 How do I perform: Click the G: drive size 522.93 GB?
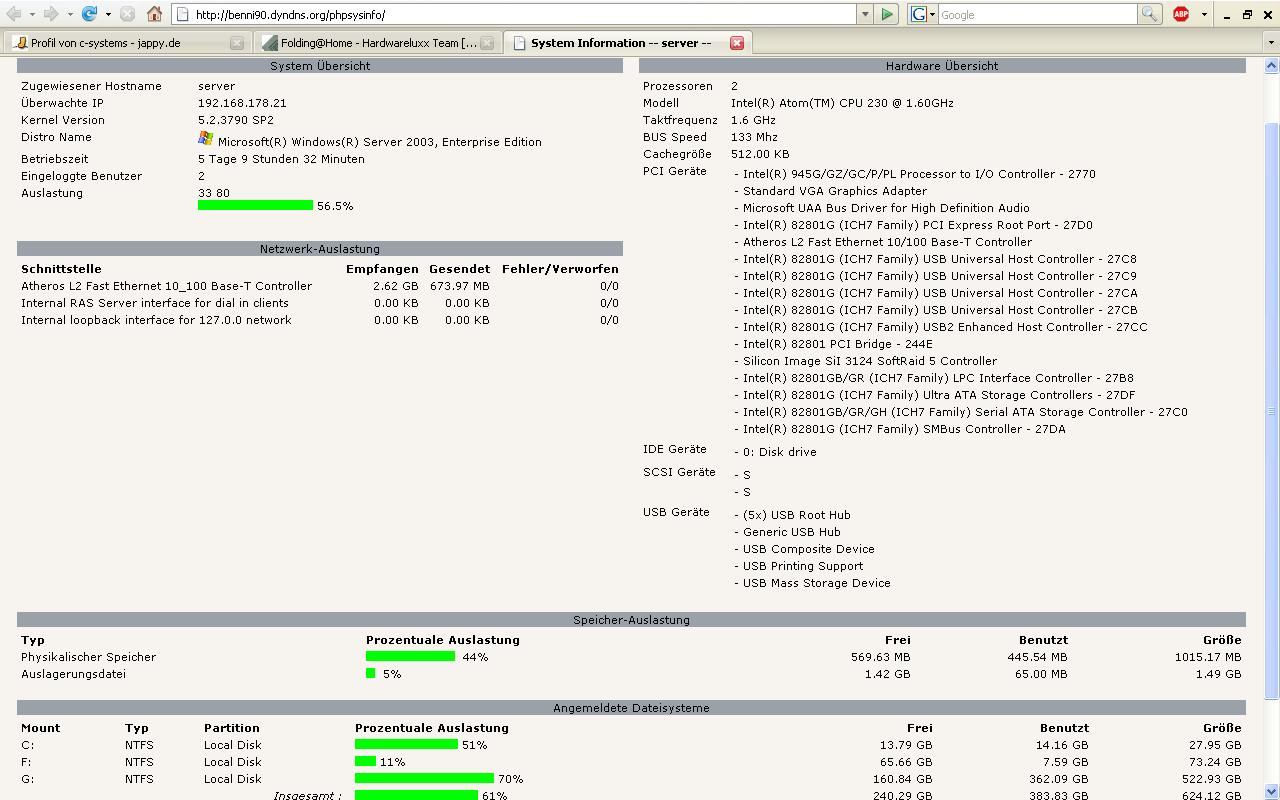[x=1210, y=778]
